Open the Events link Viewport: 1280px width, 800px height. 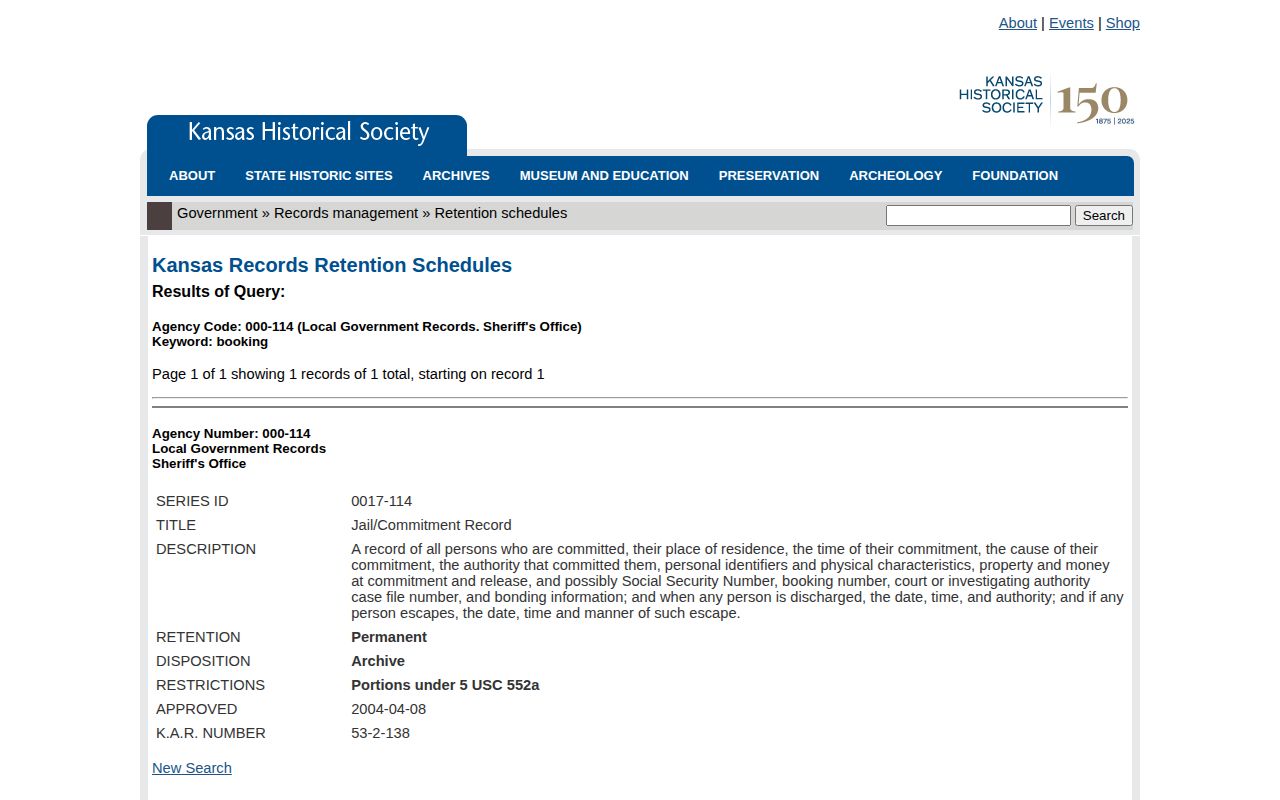pos(1071,23)
